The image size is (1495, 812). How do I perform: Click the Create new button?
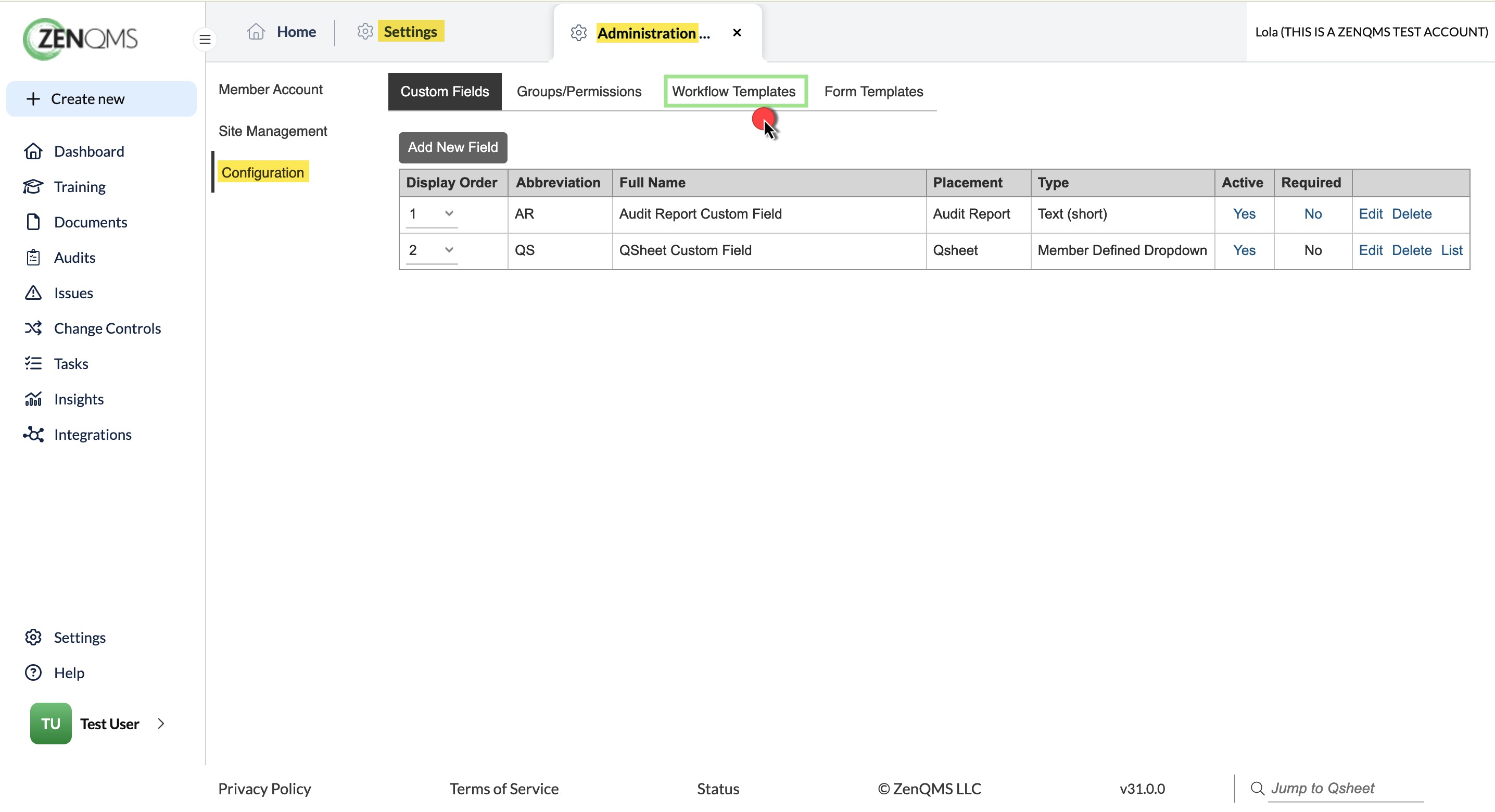click(x=102, y=99)
